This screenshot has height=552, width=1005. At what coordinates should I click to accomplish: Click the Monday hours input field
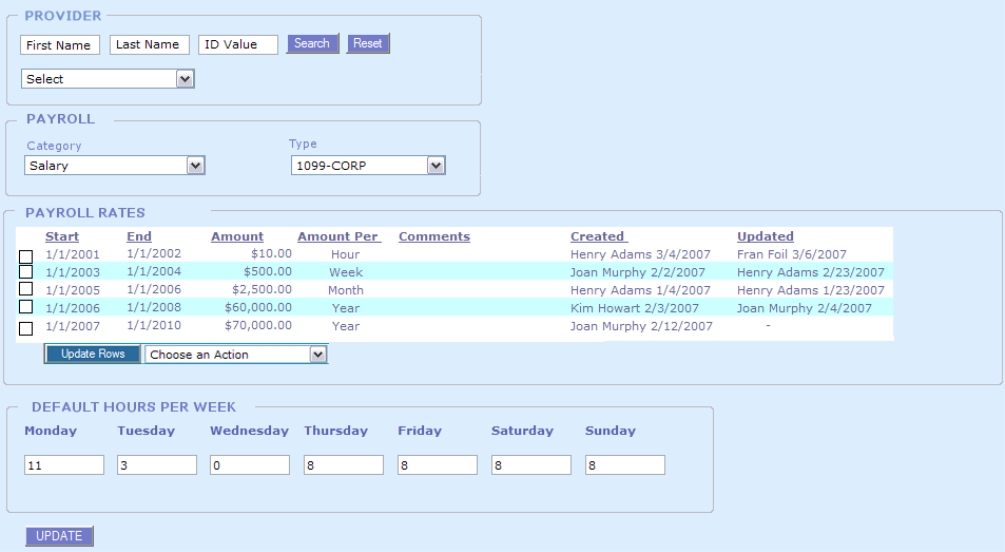[x=64, y=465]
